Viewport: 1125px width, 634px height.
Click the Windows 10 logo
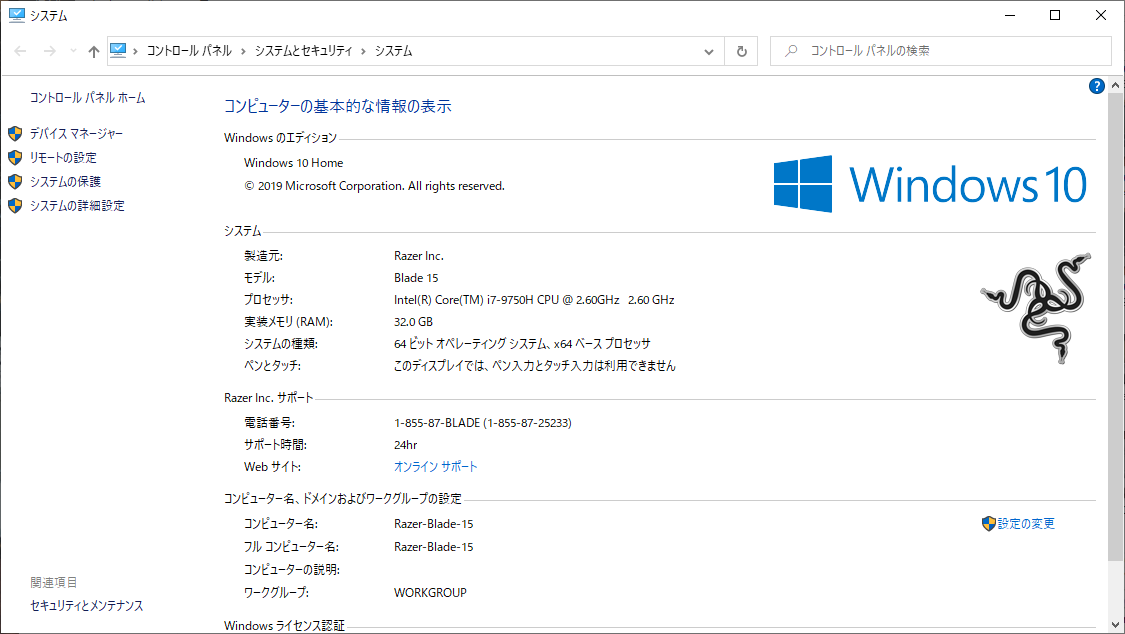[x=930, y=184]
